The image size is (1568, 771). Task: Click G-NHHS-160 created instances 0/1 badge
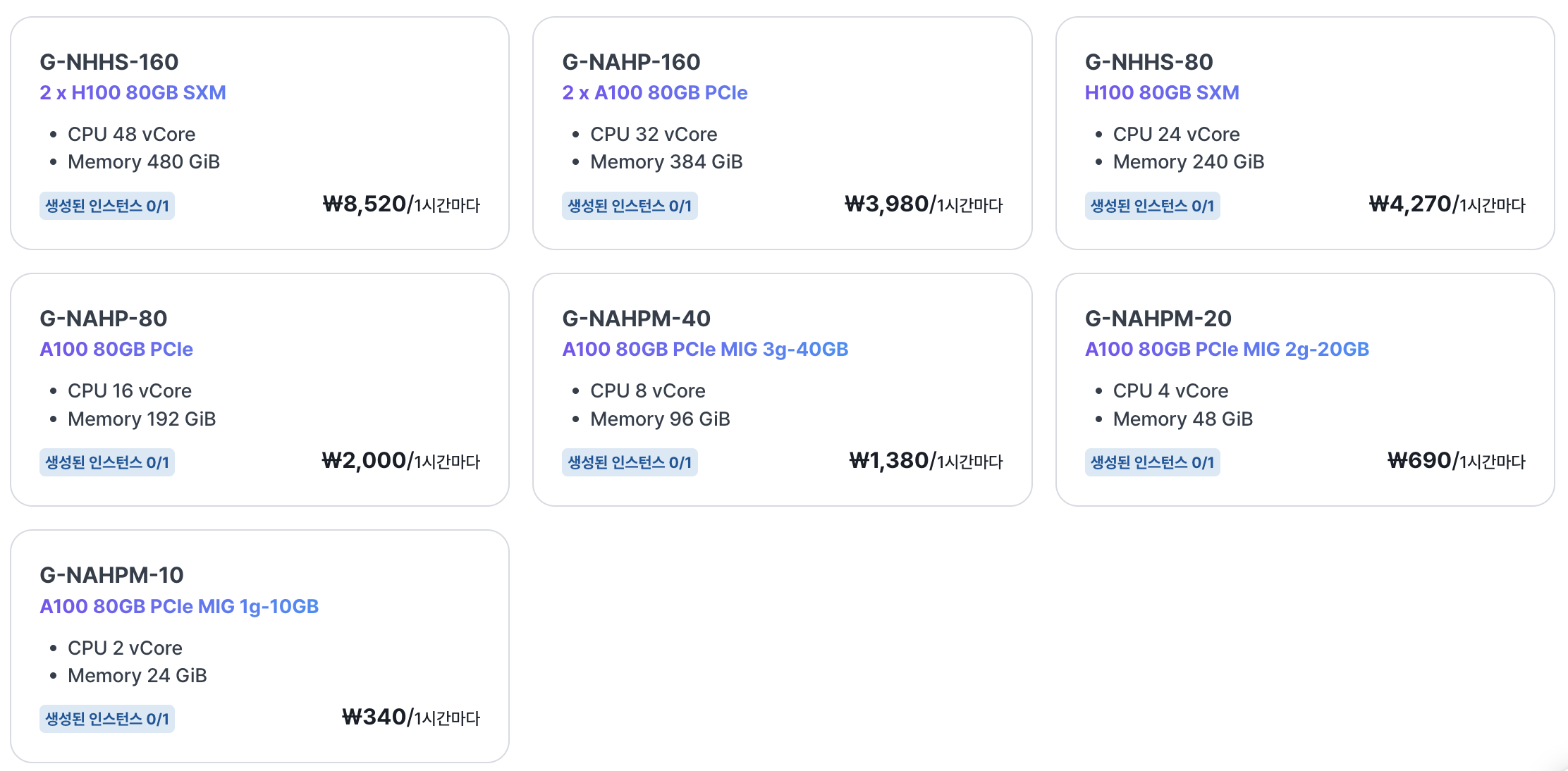107,206
